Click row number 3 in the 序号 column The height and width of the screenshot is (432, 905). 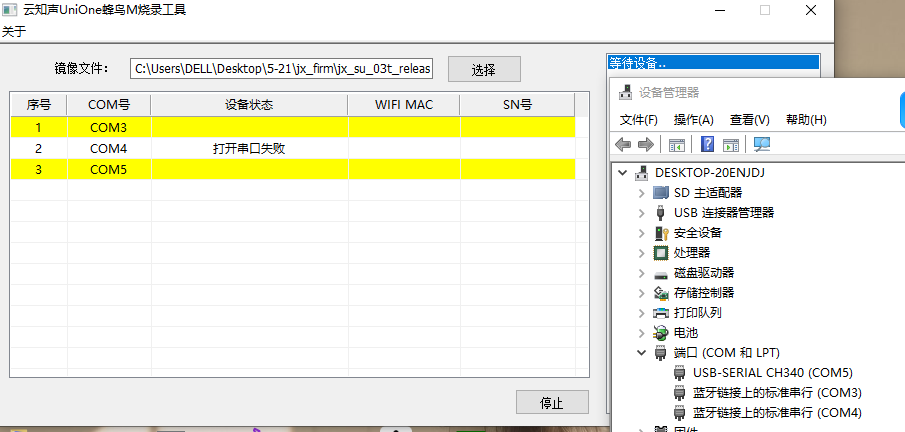[39, 169]
